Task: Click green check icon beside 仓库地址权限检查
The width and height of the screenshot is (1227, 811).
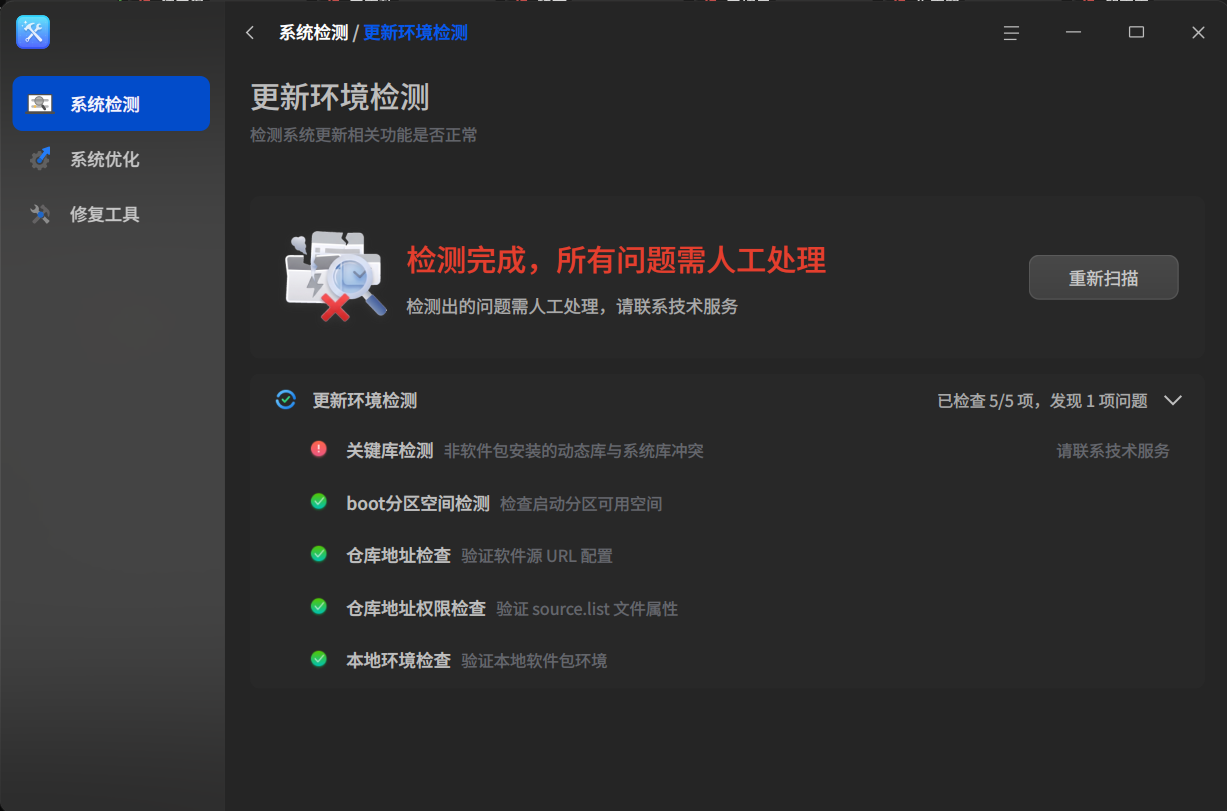Action: [319, 607]
